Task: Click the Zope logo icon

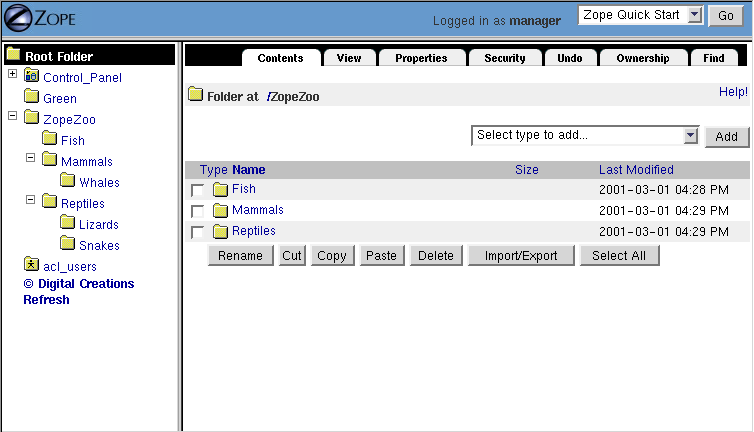Action: (20, 19)
